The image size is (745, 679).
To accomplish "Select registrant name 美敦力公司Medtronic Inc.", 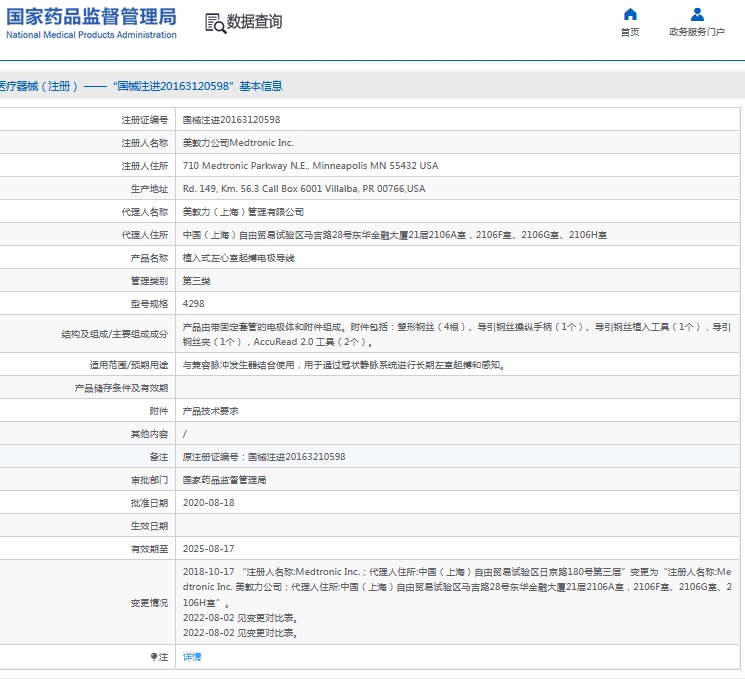I will tap(238, 143).
